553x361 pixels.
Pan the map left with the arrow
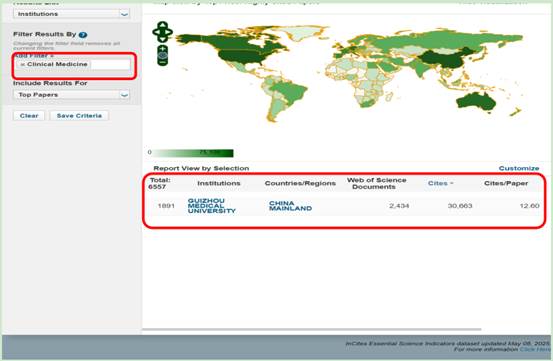156,32
